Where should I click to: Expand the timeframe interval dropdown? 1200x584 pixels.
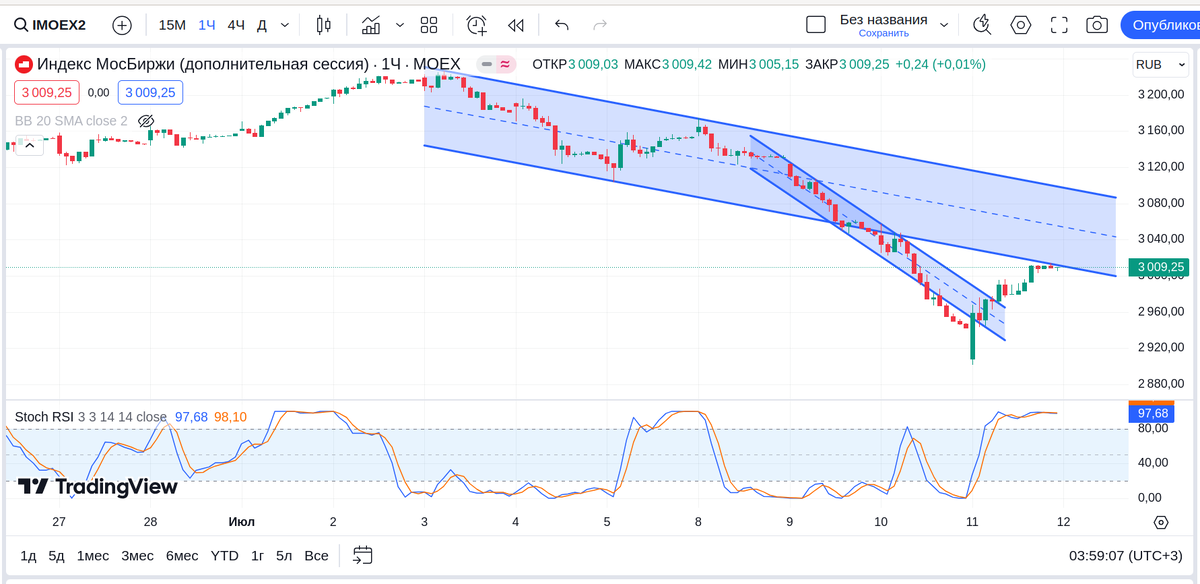286,25
